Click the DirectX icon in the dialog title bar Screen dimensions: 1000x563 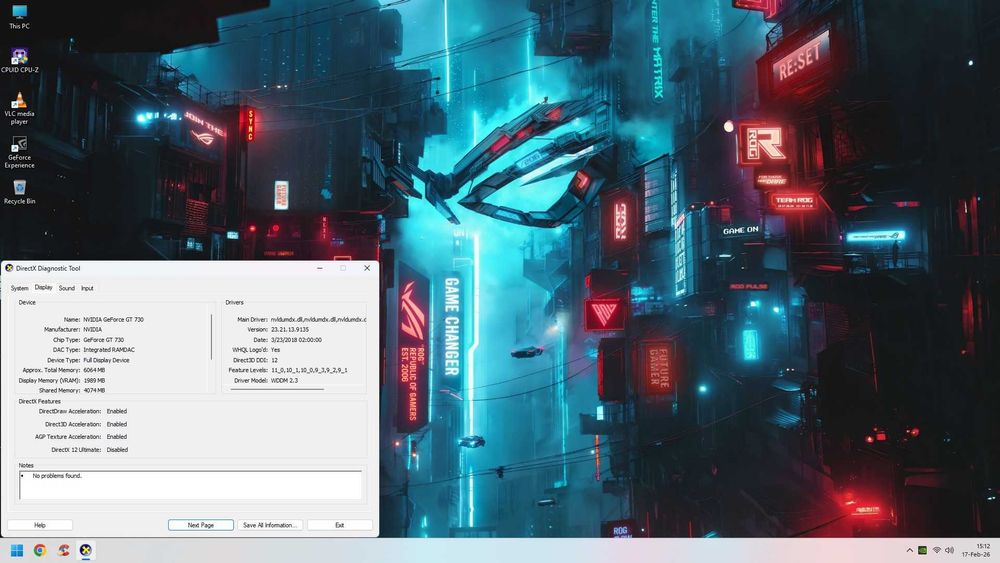click(9, 268)
